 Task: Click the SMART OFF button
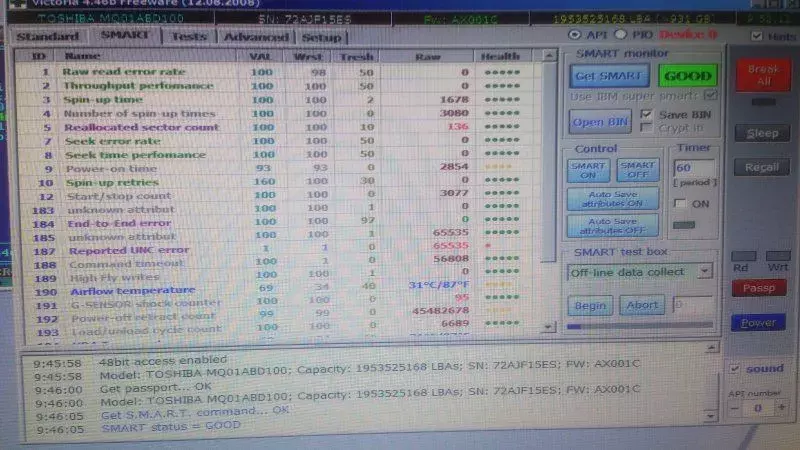[x=638, y=170]
